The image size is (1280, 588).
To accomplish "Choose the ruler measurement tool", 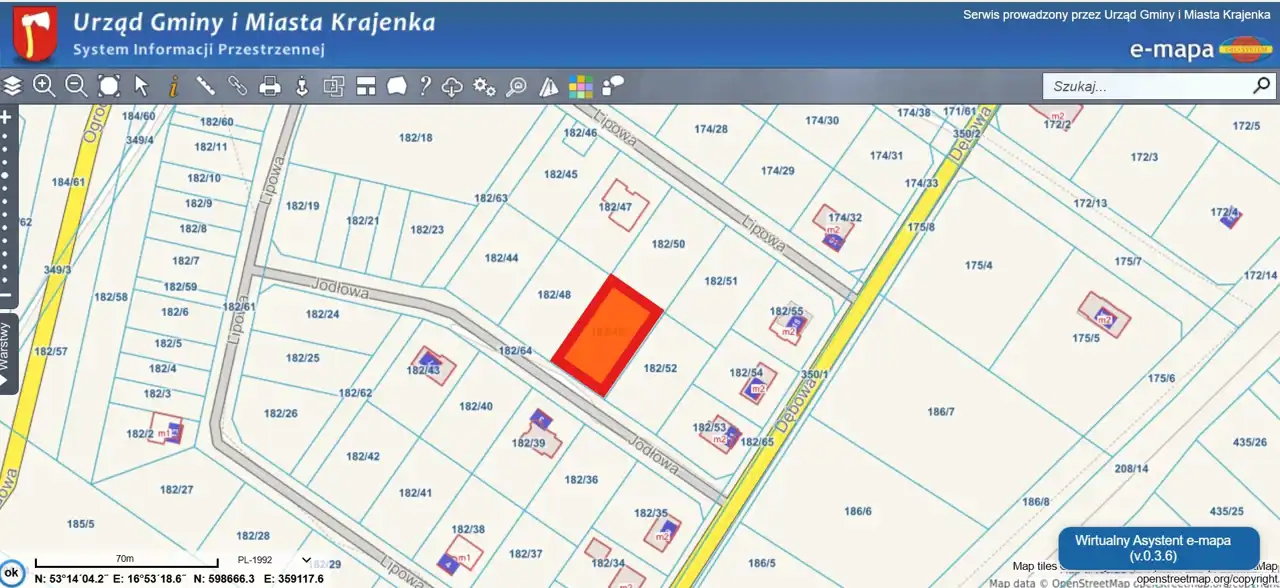I will pos(205,86).
